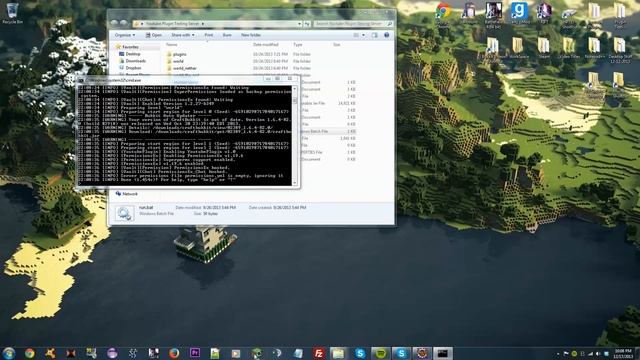Screen dimensions: 640x360
Task: Switch to the File Explorer taskbar button
Action: point(339,353)
